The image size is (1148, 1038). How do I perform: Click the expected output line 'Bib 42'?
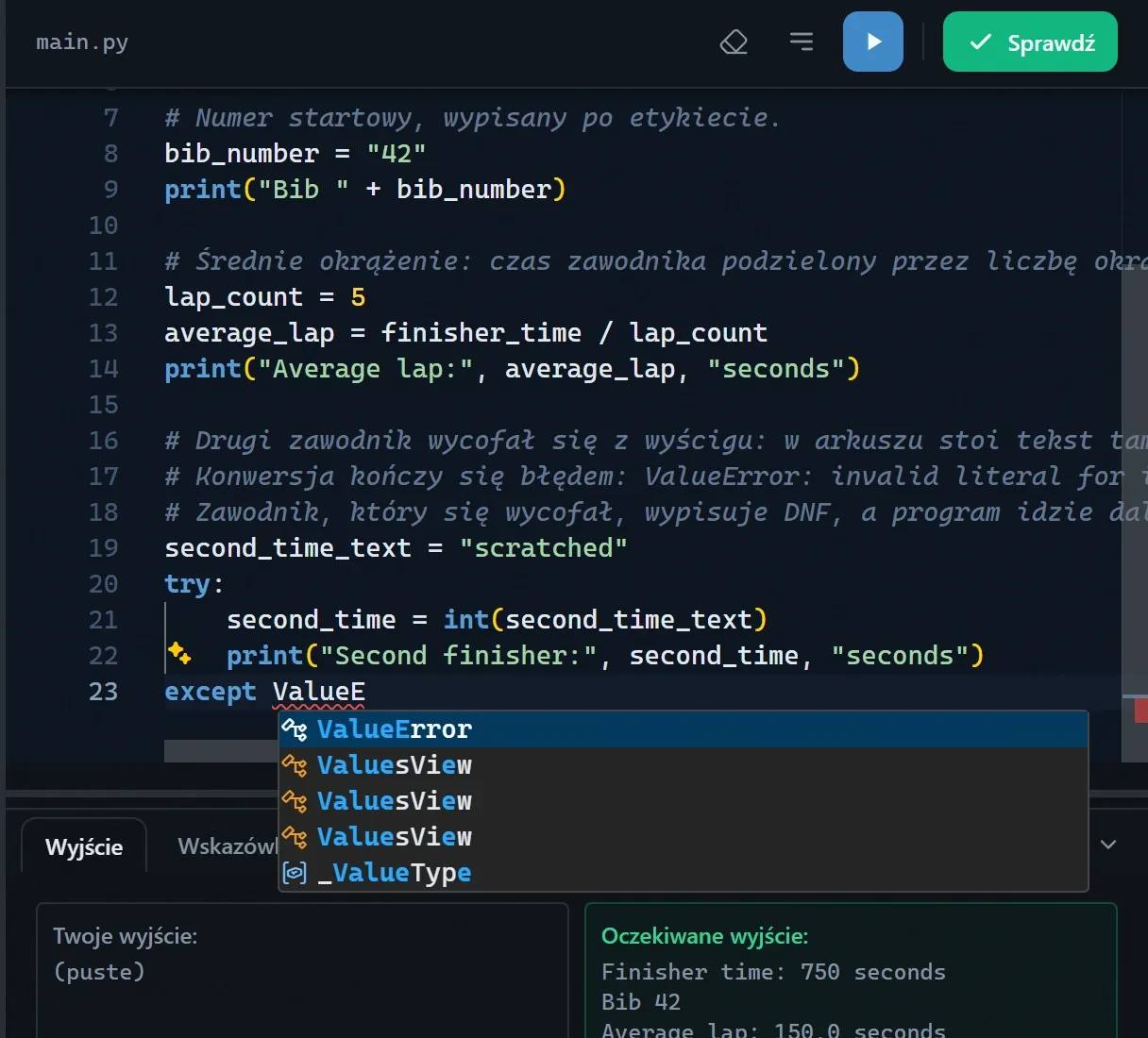[641, 1002]
